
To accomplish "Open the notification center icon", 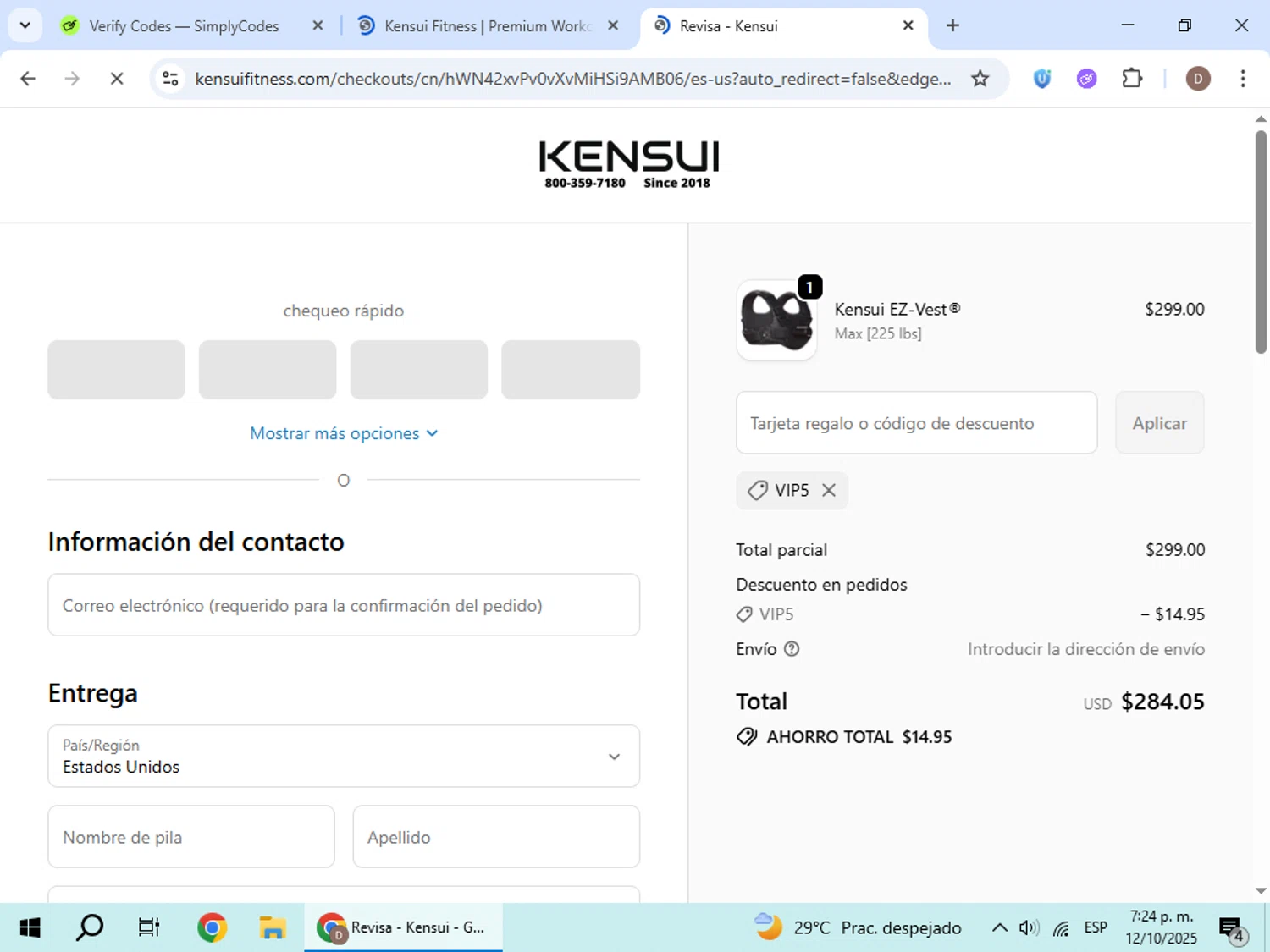I will (x=1231, y=928).
